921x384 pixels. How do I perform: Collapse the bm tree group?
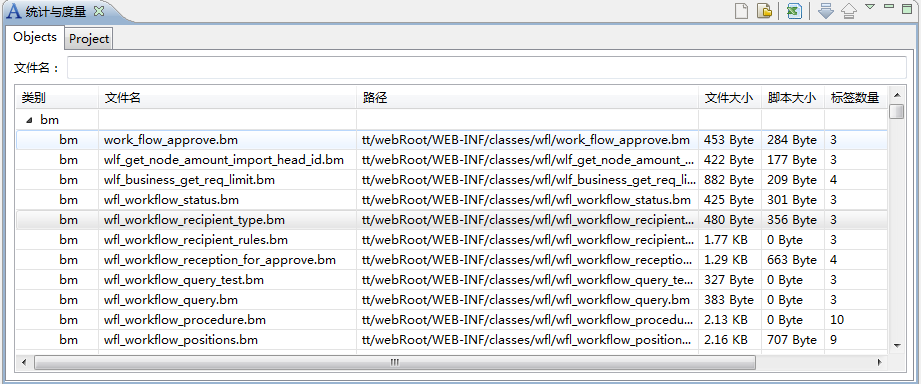click(29, 120)
